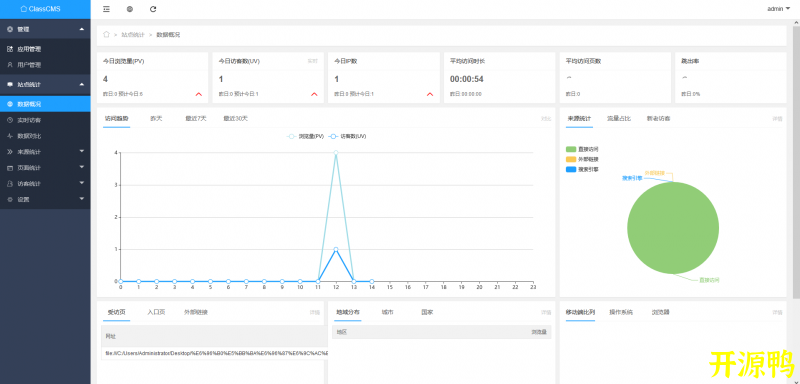Click the 用户管理 person icon
The height and width of the screenshot is (384, 800).
[10, 65]
